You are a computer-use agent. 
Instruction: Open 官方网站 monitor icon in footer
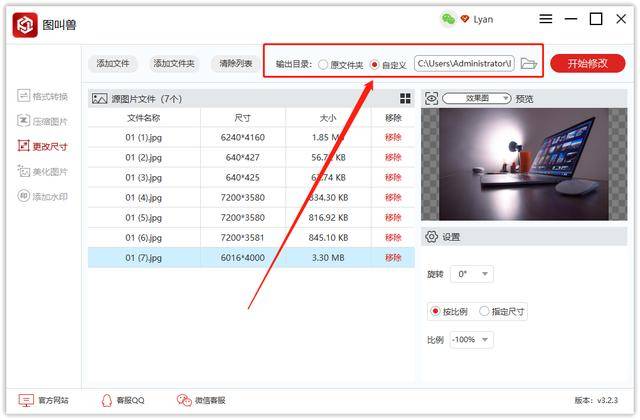[x=26, y=400]
